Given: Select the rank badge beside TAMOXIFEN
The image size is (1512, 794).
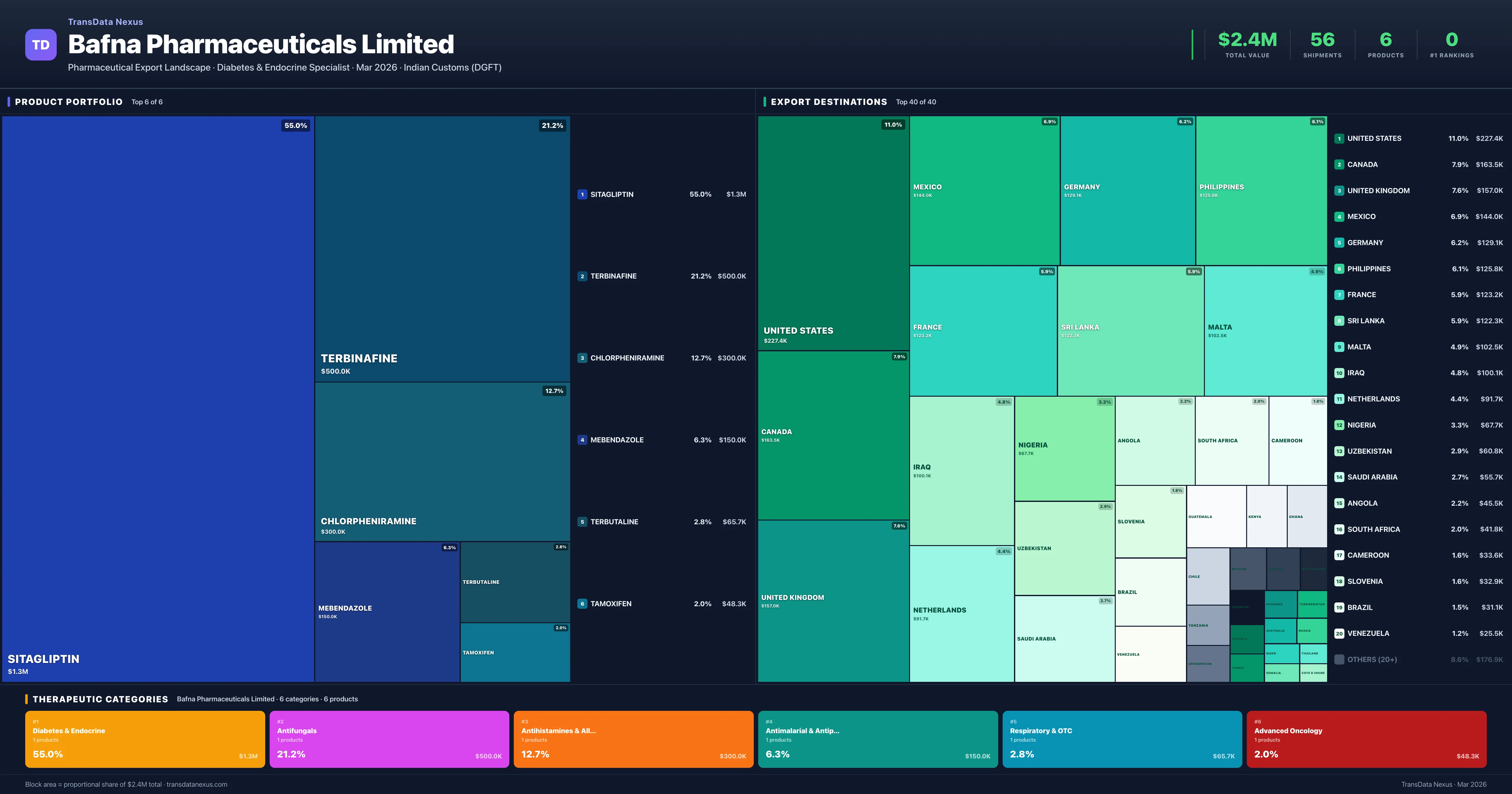Looking at the screenshot, I should pos(582,603).
